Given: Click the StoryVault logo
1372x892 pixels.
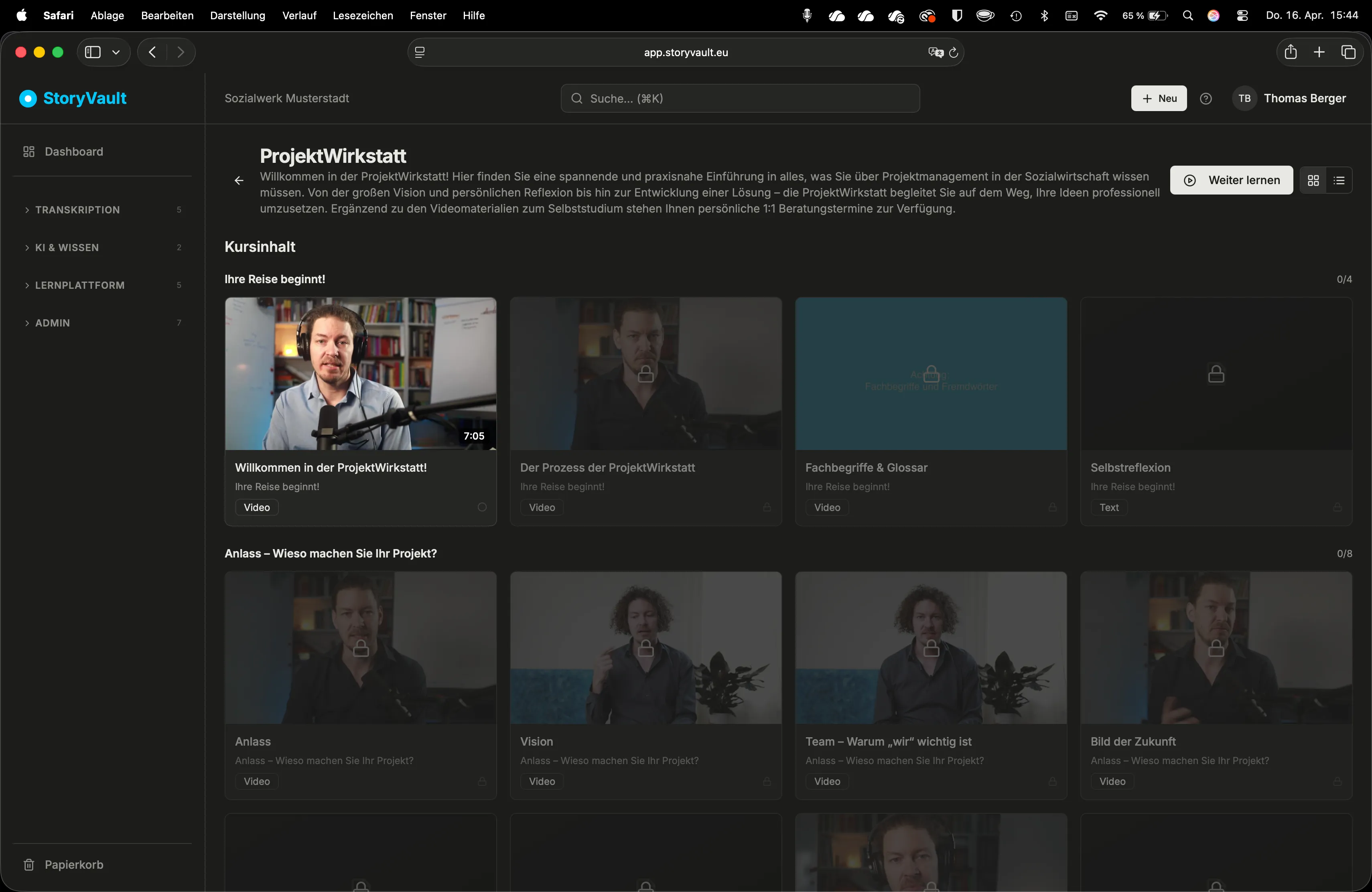Looking at the screenshot, I should 73,99.
